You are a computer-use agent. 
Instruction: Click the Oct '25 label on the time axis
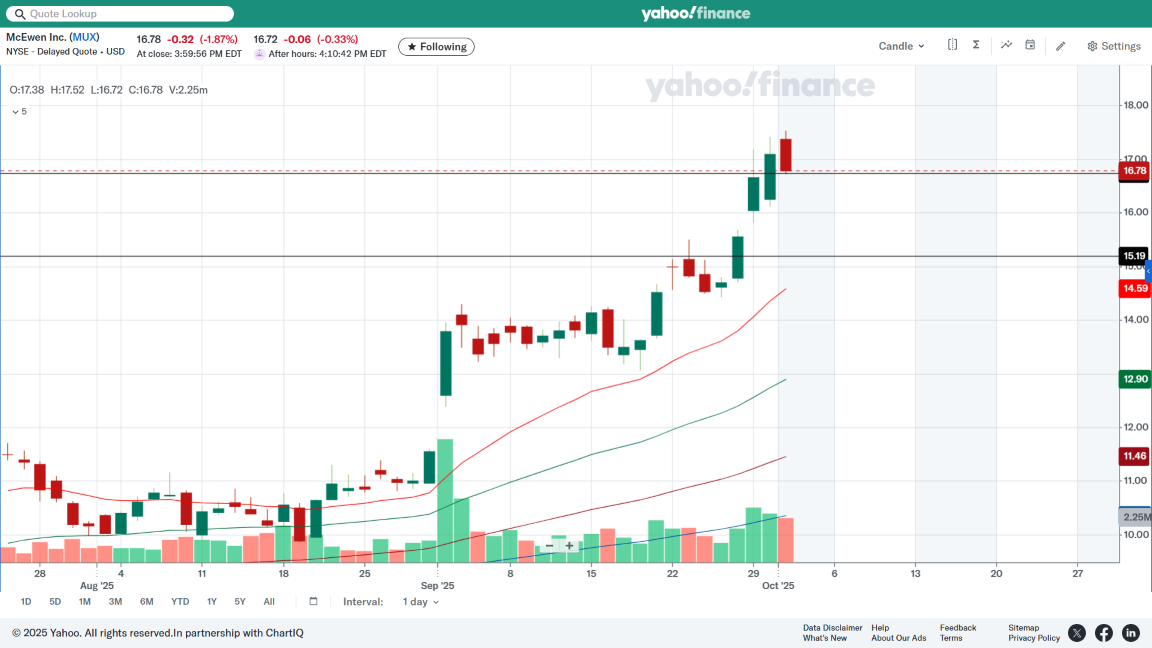pyautogui.click(x=778, y=586)
